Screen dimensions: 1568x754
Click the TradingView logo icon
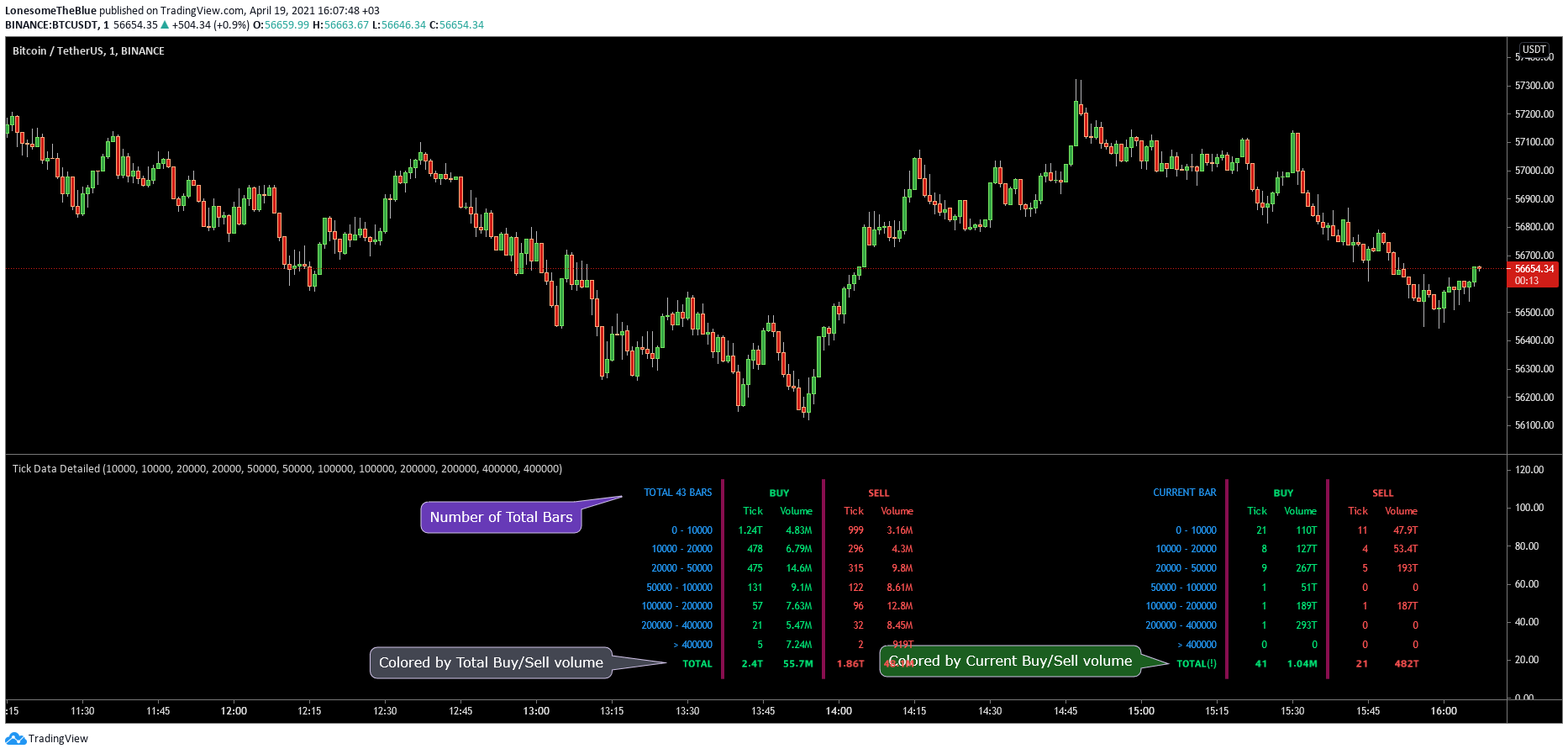click(x=15, y=739)
